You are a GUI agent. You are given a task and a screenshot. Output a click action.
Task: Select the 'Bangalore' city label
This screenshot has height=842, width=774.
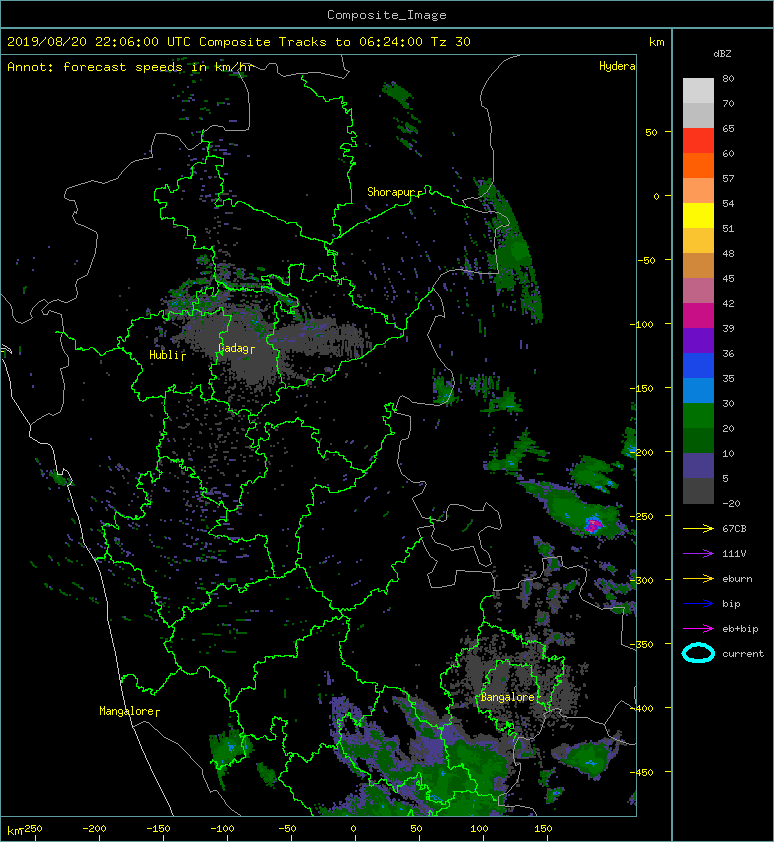(x=508, y=697)
